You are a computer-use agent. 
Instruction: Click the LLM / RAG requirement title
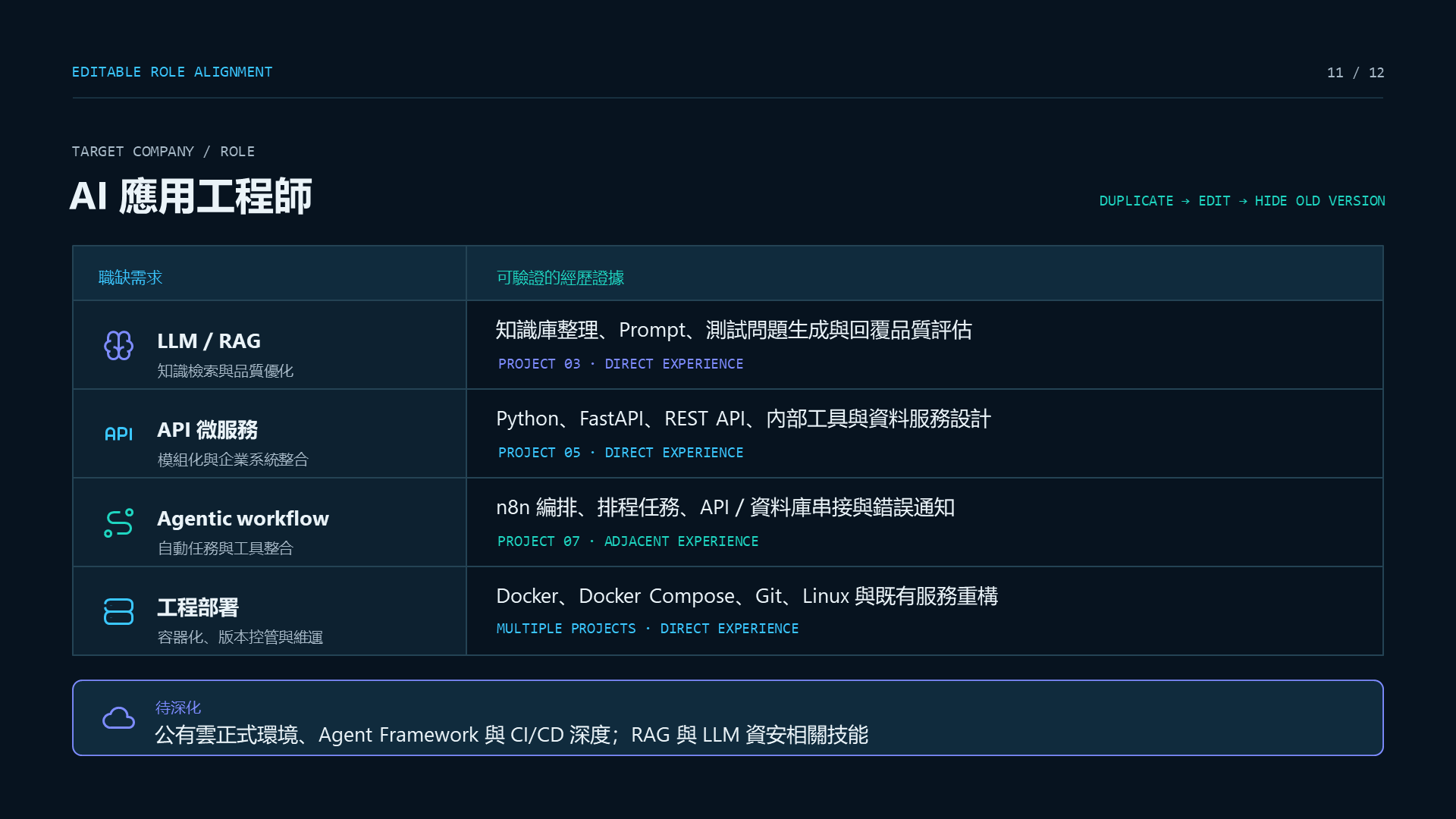209,341
